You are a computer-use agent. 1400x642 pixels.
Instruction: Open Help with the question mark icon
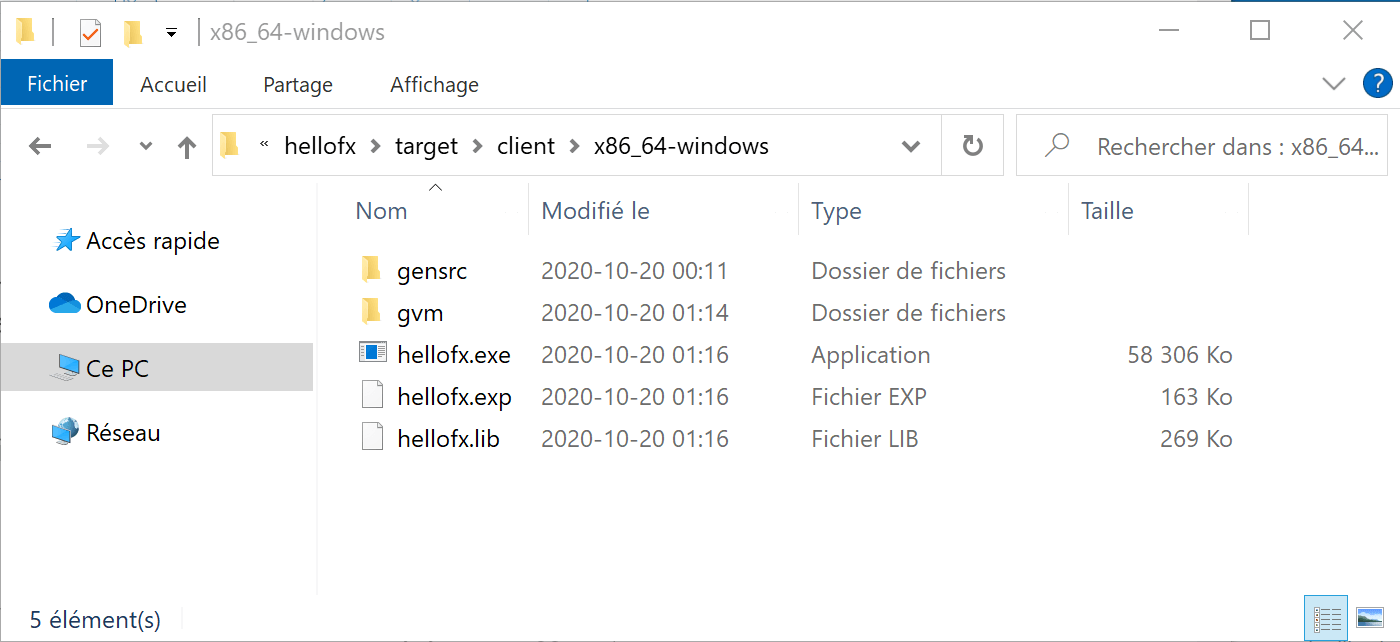coord(1378,84)
